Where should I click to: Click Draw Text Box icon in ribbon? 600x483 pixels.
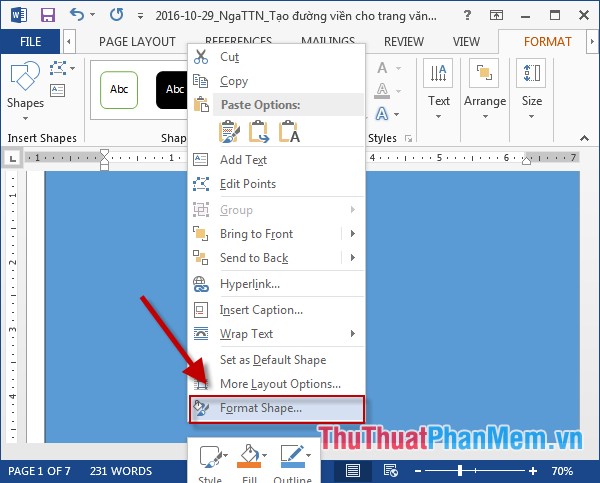(x=57, y=90)
